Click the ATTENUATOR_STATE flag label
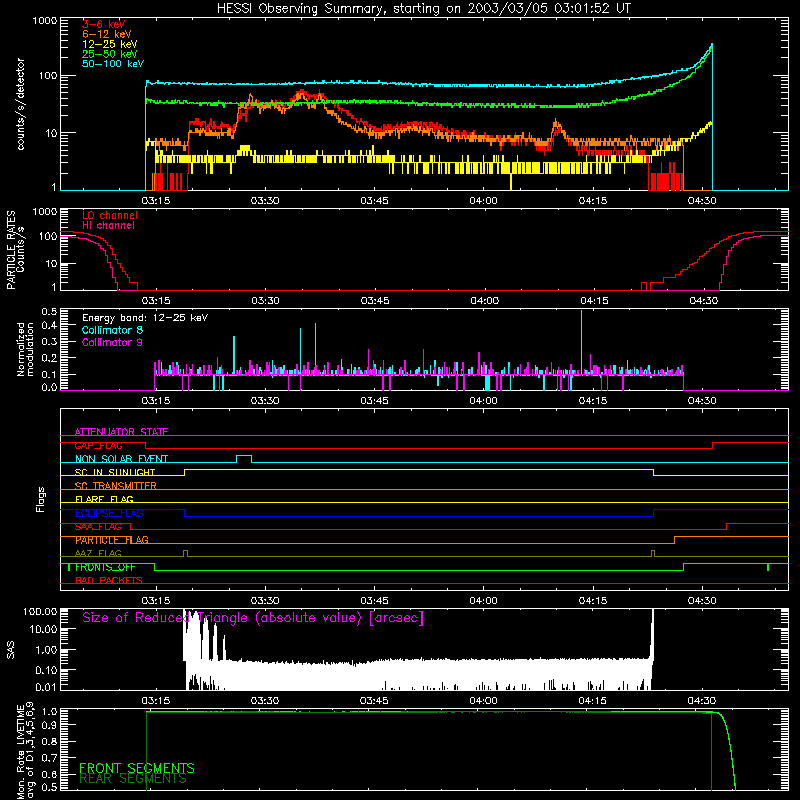The width and height of the screenshot is (800, 800). (121, 432)
